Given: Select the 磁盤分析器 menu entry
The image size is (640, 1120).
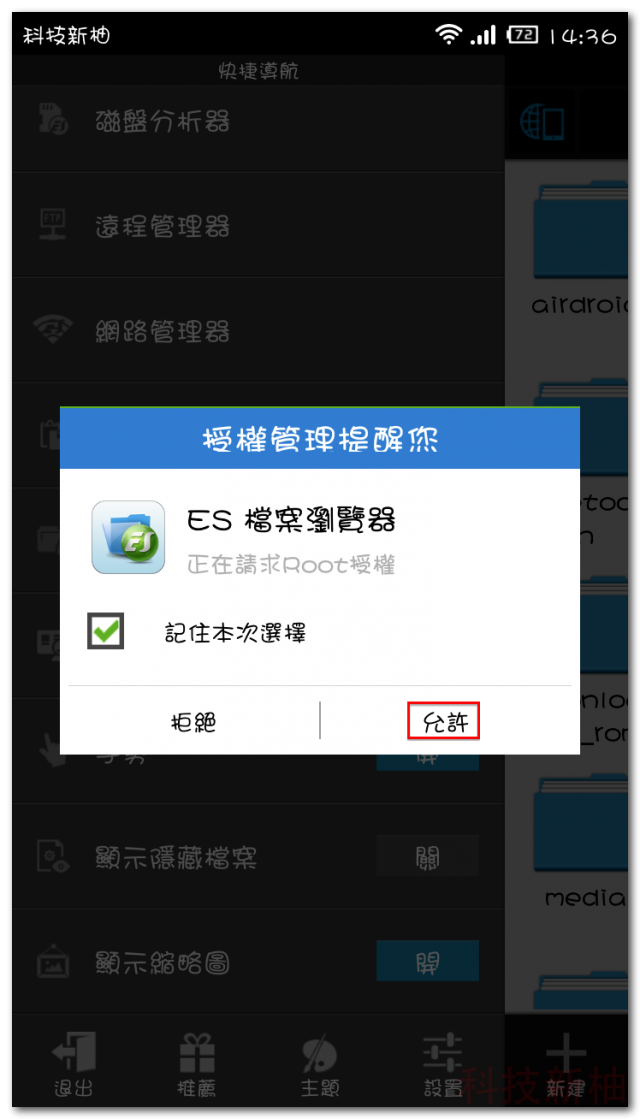Looking at the screenshot, I should point(258,120).
